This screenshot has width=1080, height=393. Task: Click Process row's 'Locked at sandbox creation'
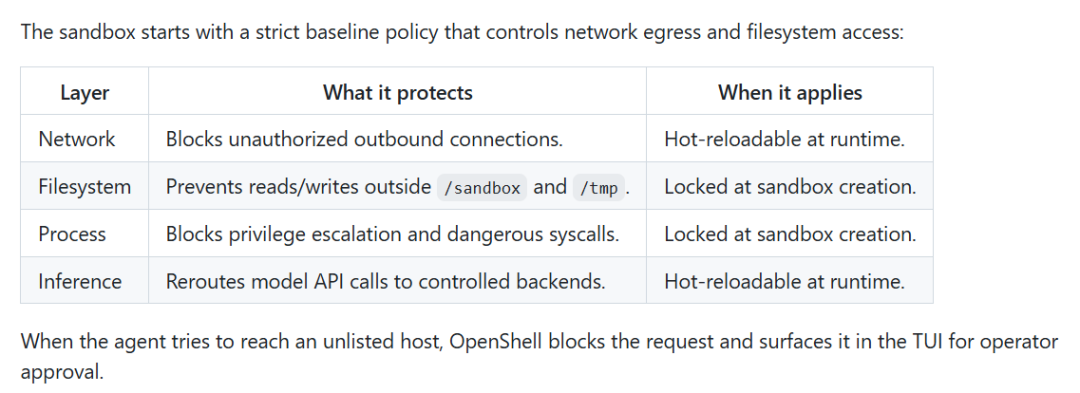(789, 234)
